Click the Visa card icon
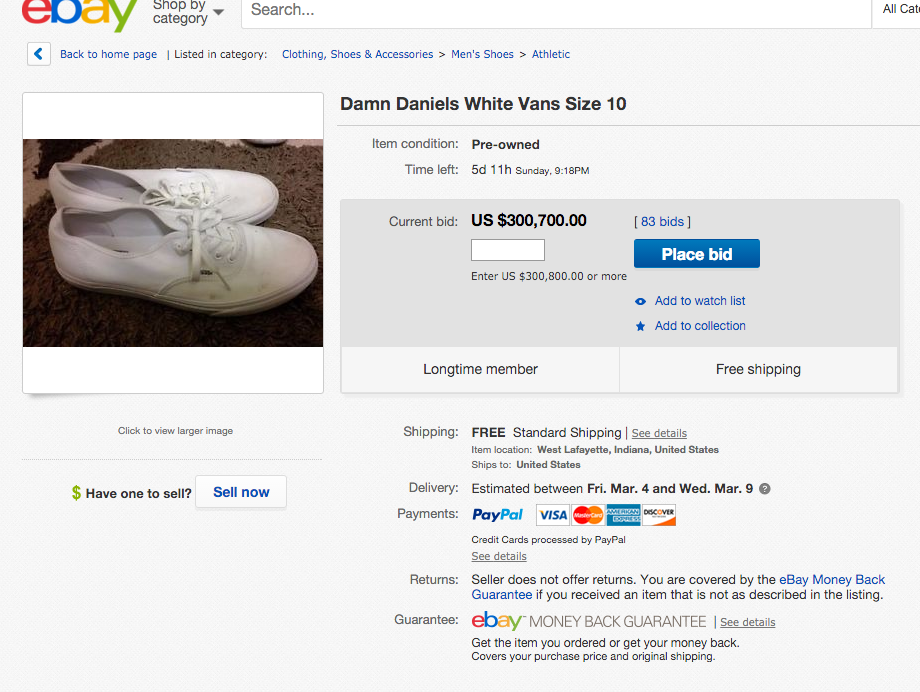The height and width of the screenshot is (692, 920). click(552, 515)
